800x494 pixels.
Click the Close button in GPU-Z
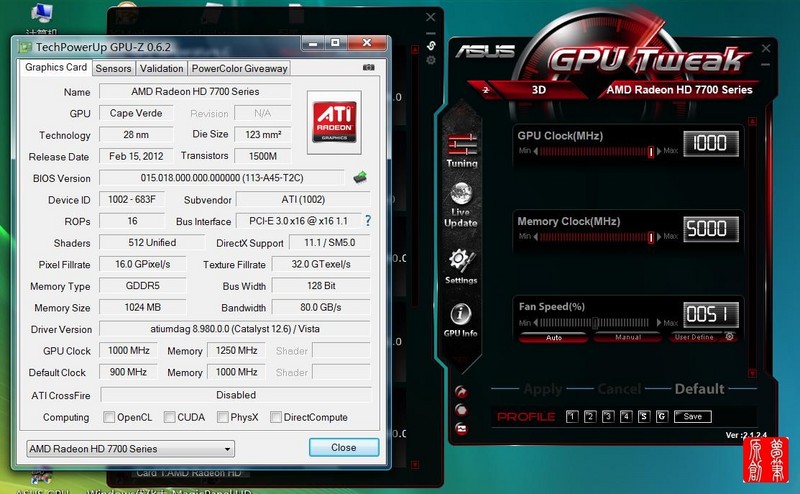[344, 447]
